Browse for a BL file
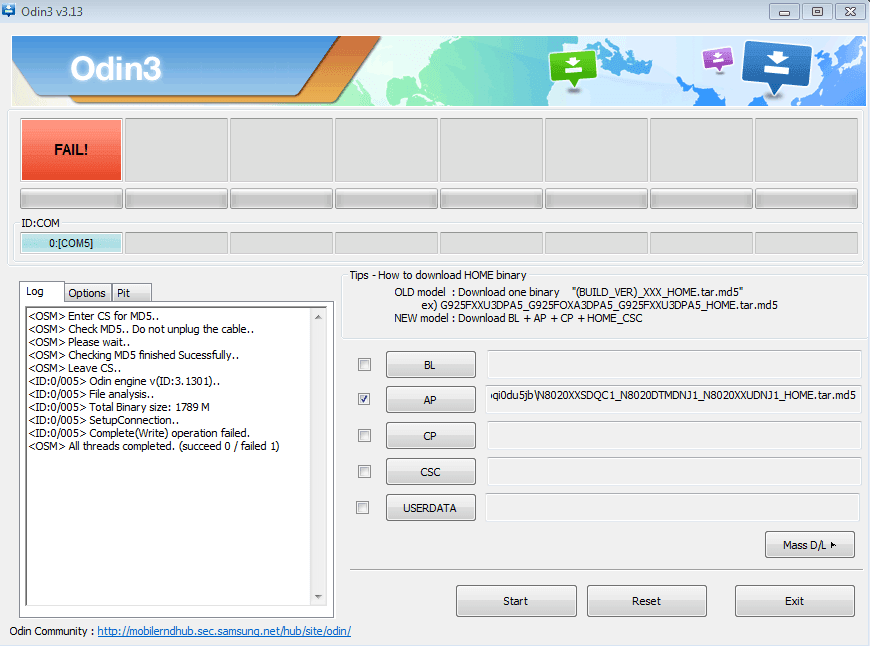This screenshot has width=870, height=646. pos(431,365)
